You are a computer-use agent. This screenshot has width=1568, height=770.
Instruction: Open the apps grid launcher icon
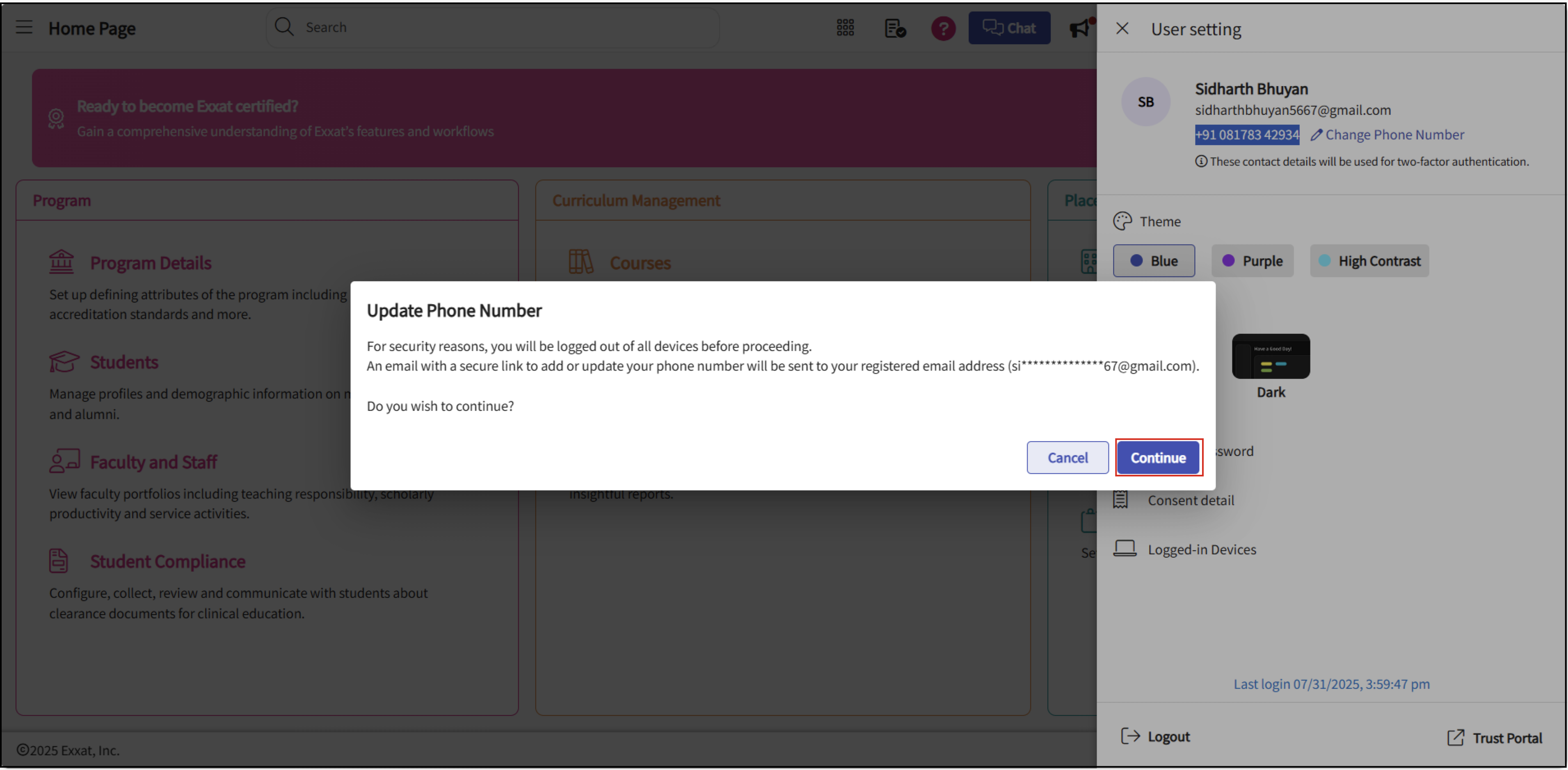[x=846, y=27]
